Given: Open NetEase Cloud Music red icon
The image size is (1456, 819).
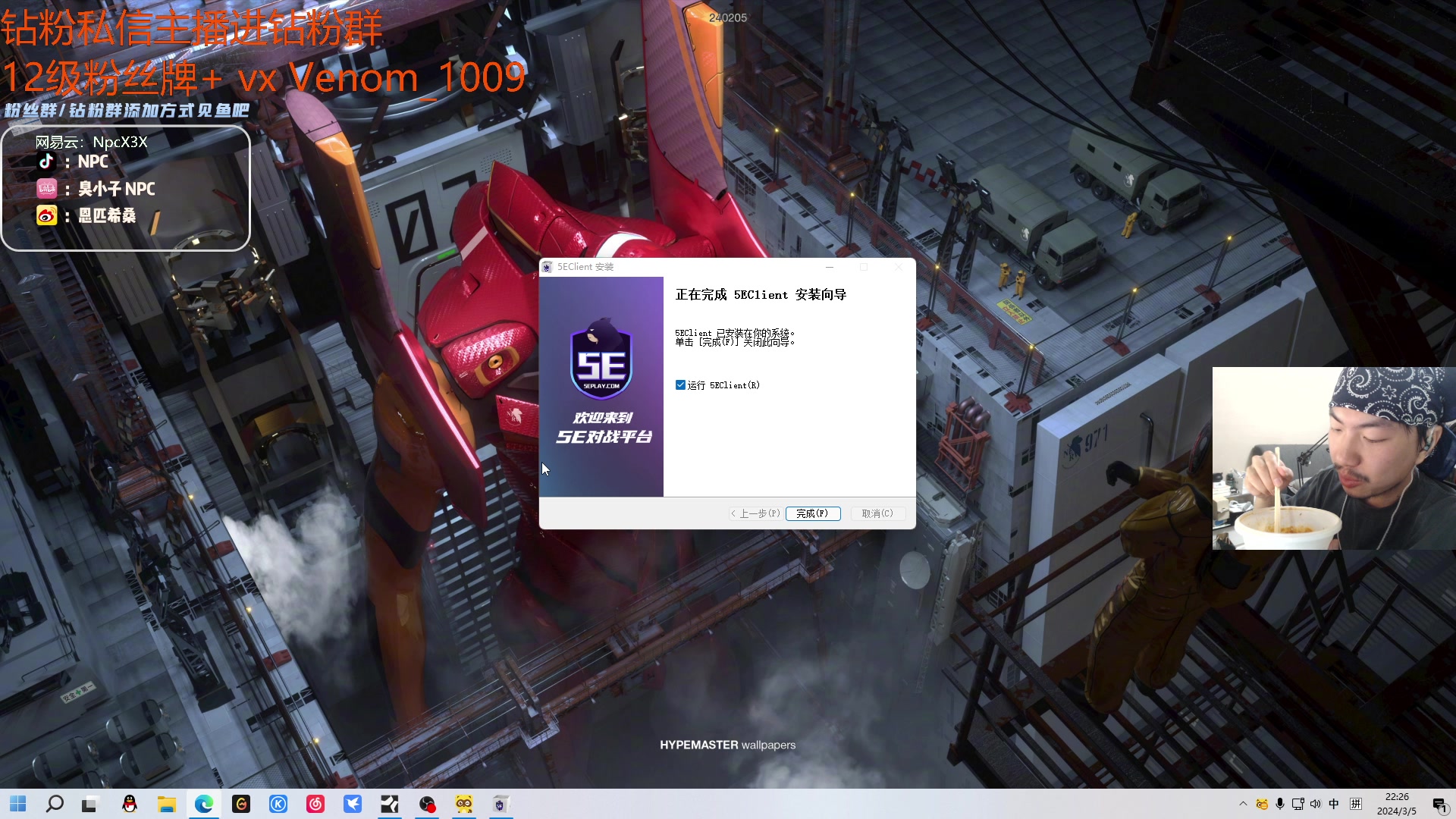Looking at the screenshot, I should [x=315, y=804].
